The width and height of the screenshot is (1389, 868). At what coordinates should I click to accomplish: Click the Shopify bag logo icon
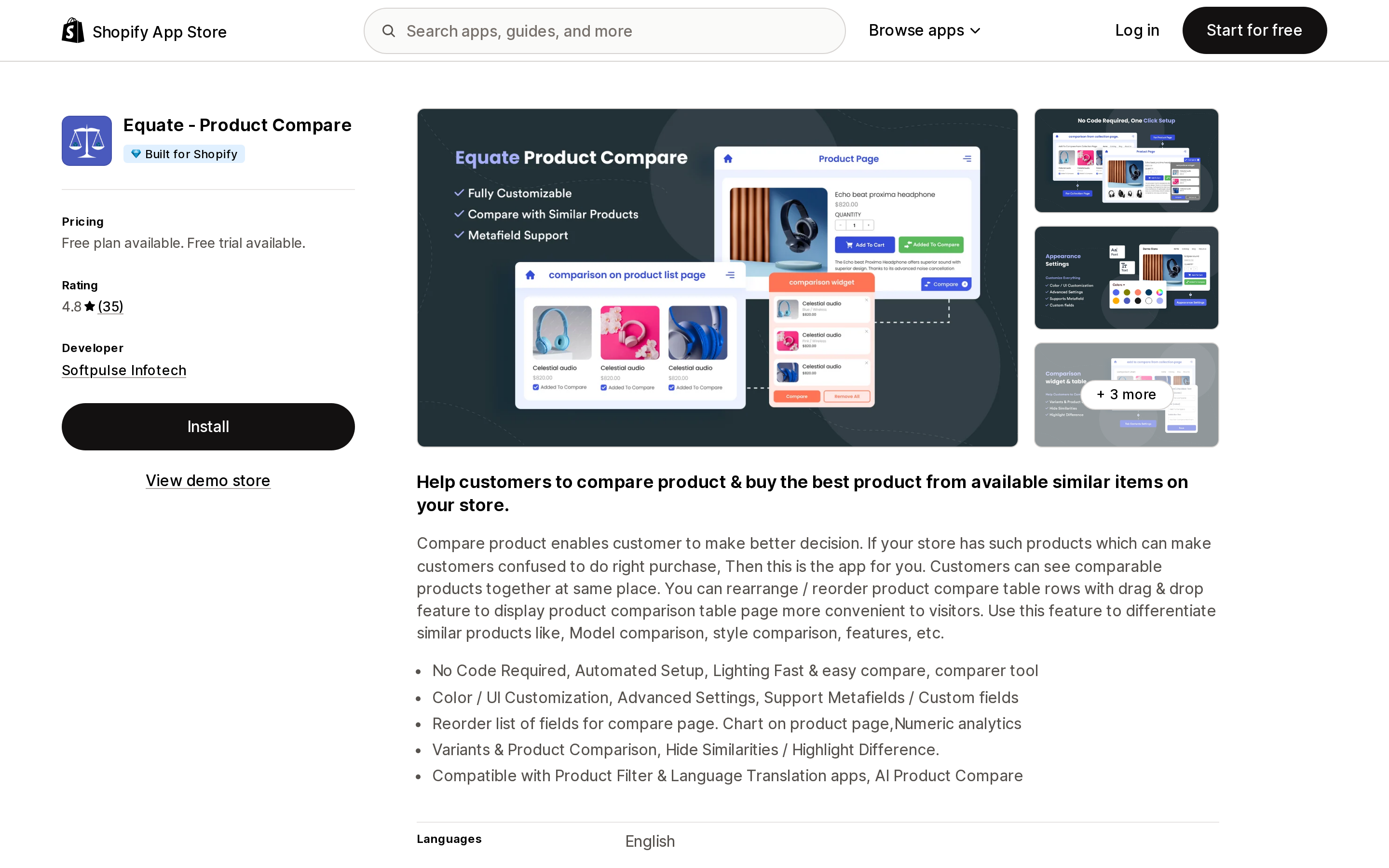click(x=73, y=30)
